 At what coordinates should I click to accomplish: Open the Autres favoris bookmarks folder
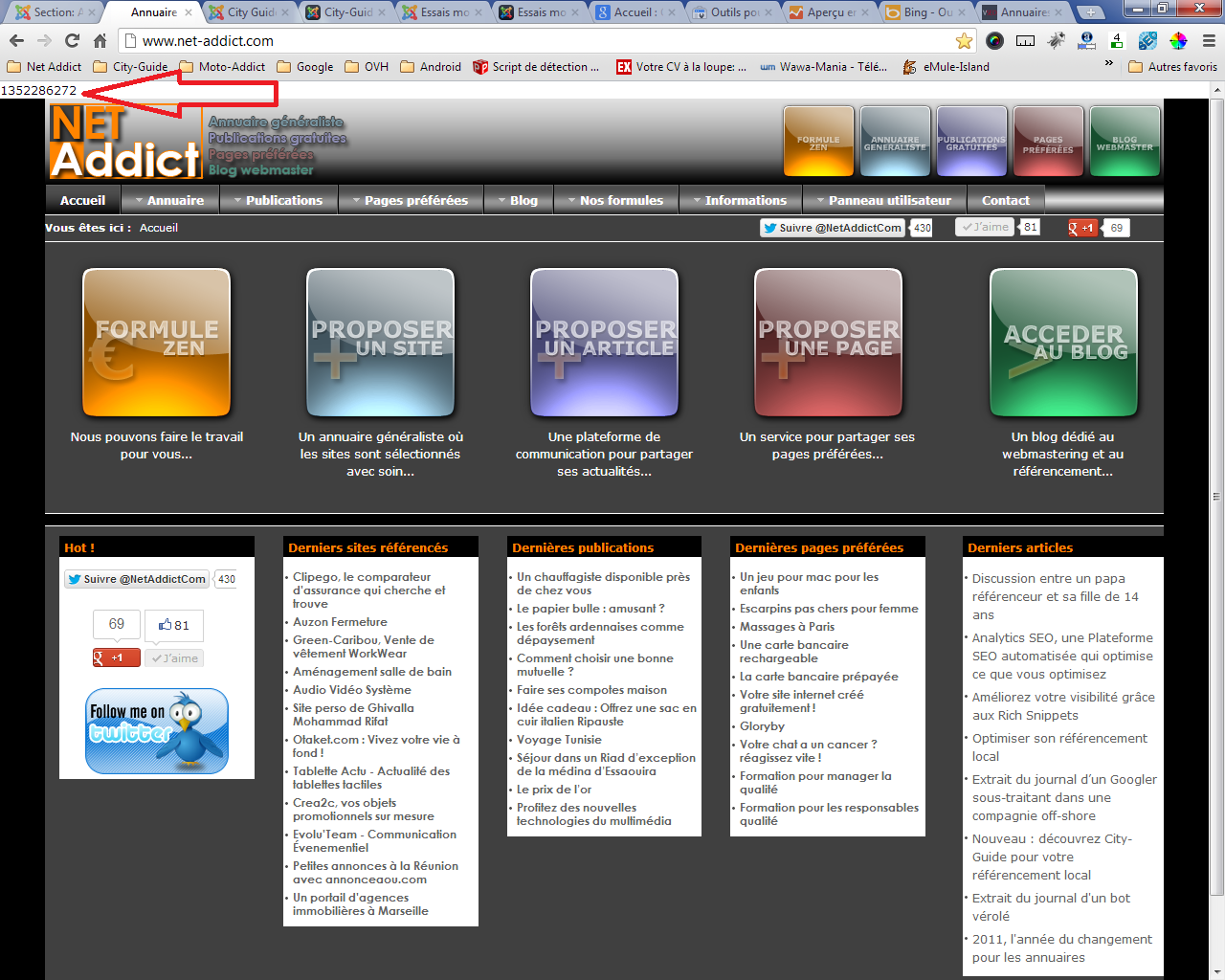[x=1173, y=67]
